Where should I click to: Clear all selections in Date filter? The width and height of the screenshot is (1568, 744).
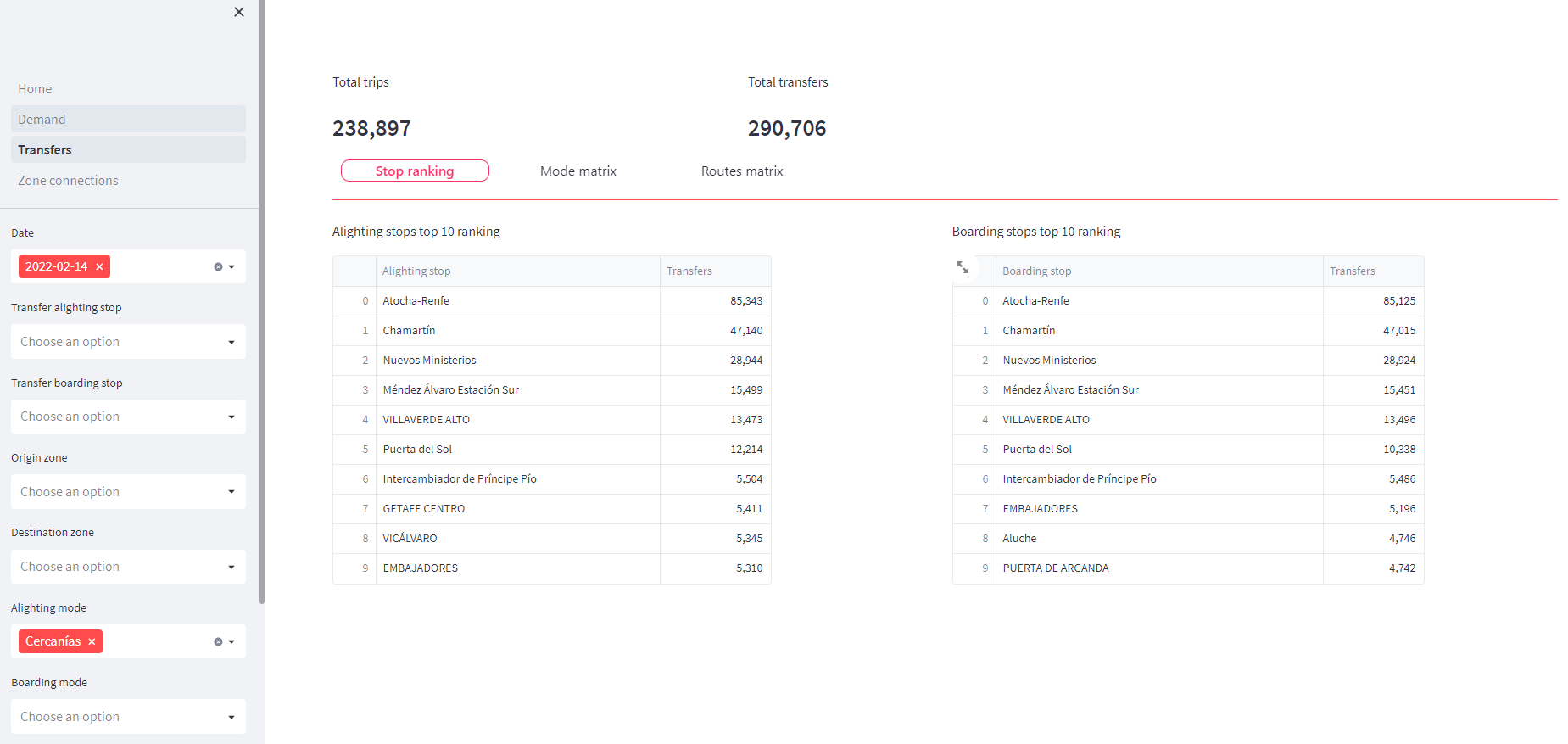coord(218,267)
